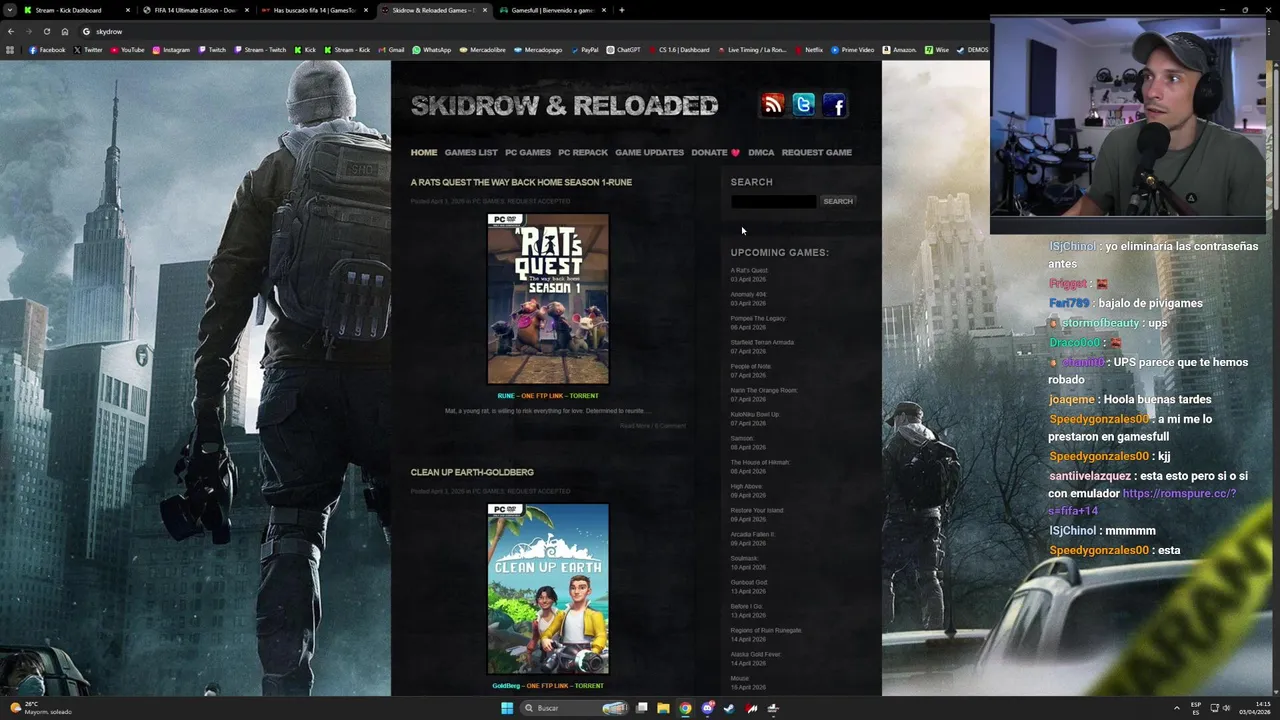Open DMCA in the site menu
This screenshot has height=720, width=1280.
click(x=761, y=152)
